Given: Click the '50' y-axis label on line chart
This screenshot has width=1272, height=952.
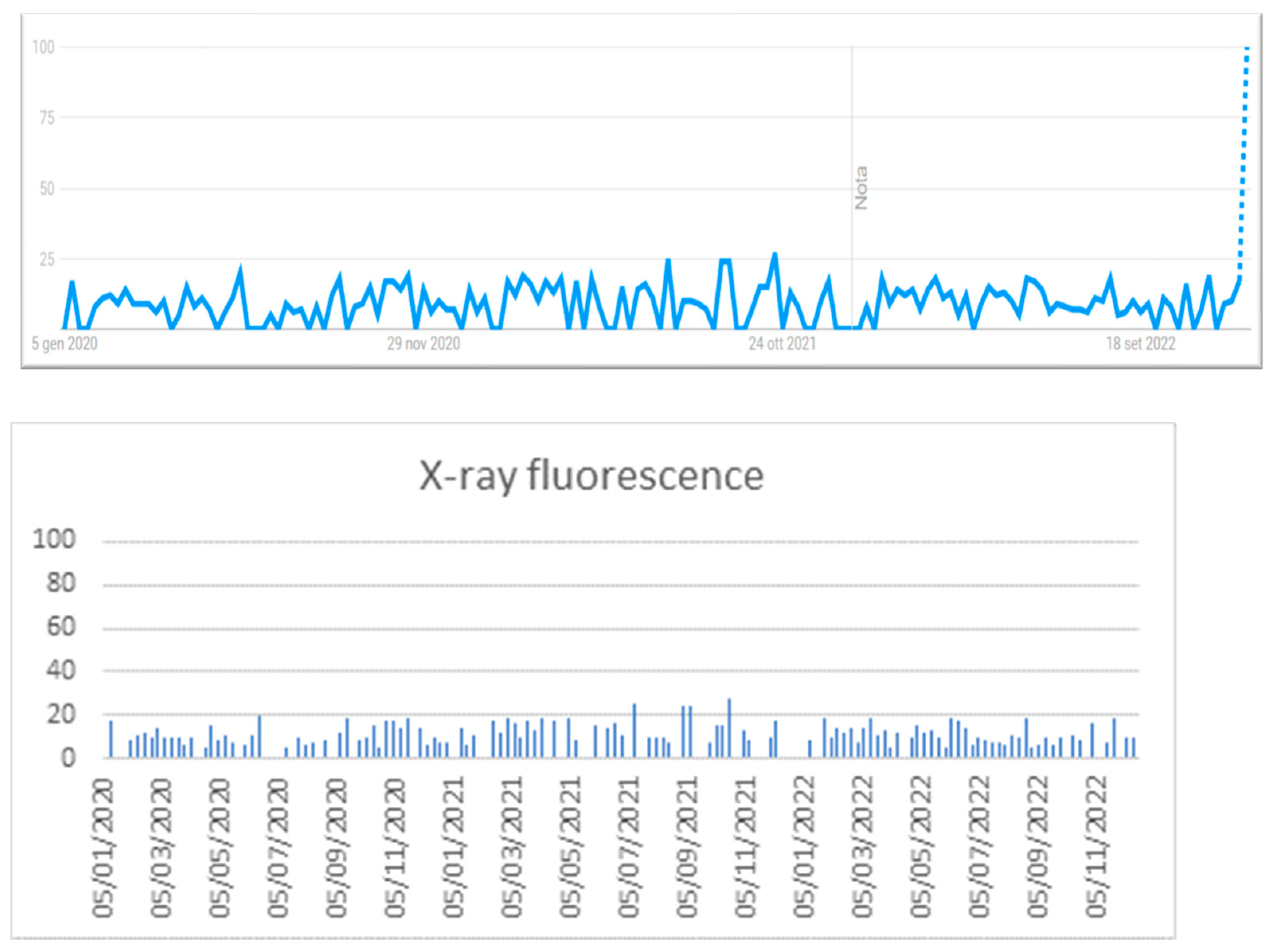Looking at the screenshot, I should click(x=47, y=189).
